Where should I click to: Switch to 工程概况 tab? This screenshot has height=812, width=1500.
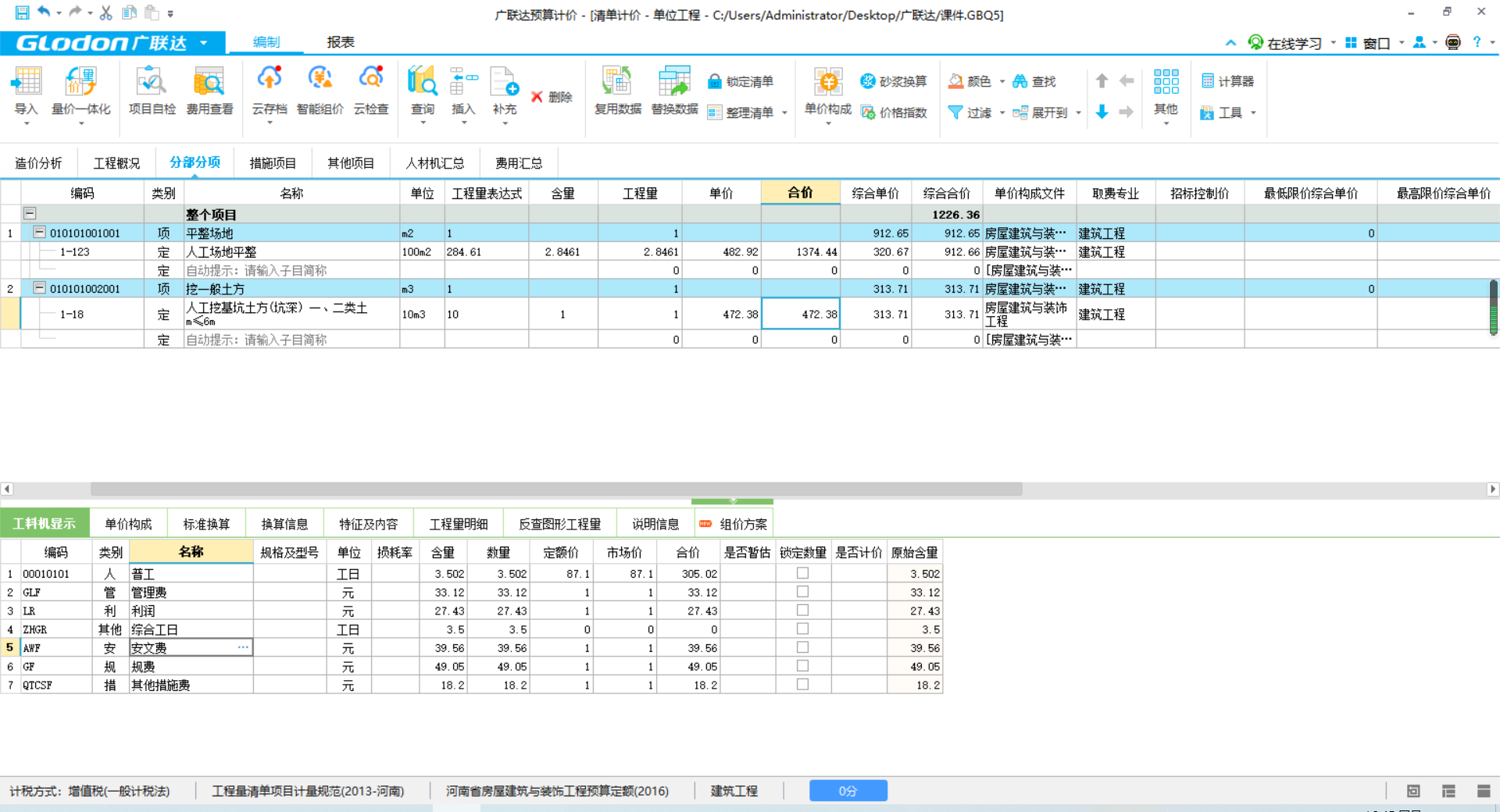[116, 162]
